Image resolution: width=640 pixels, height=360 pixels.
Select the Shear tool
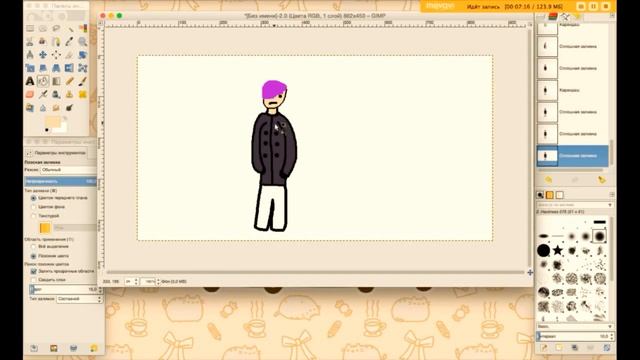coord(43,68)
